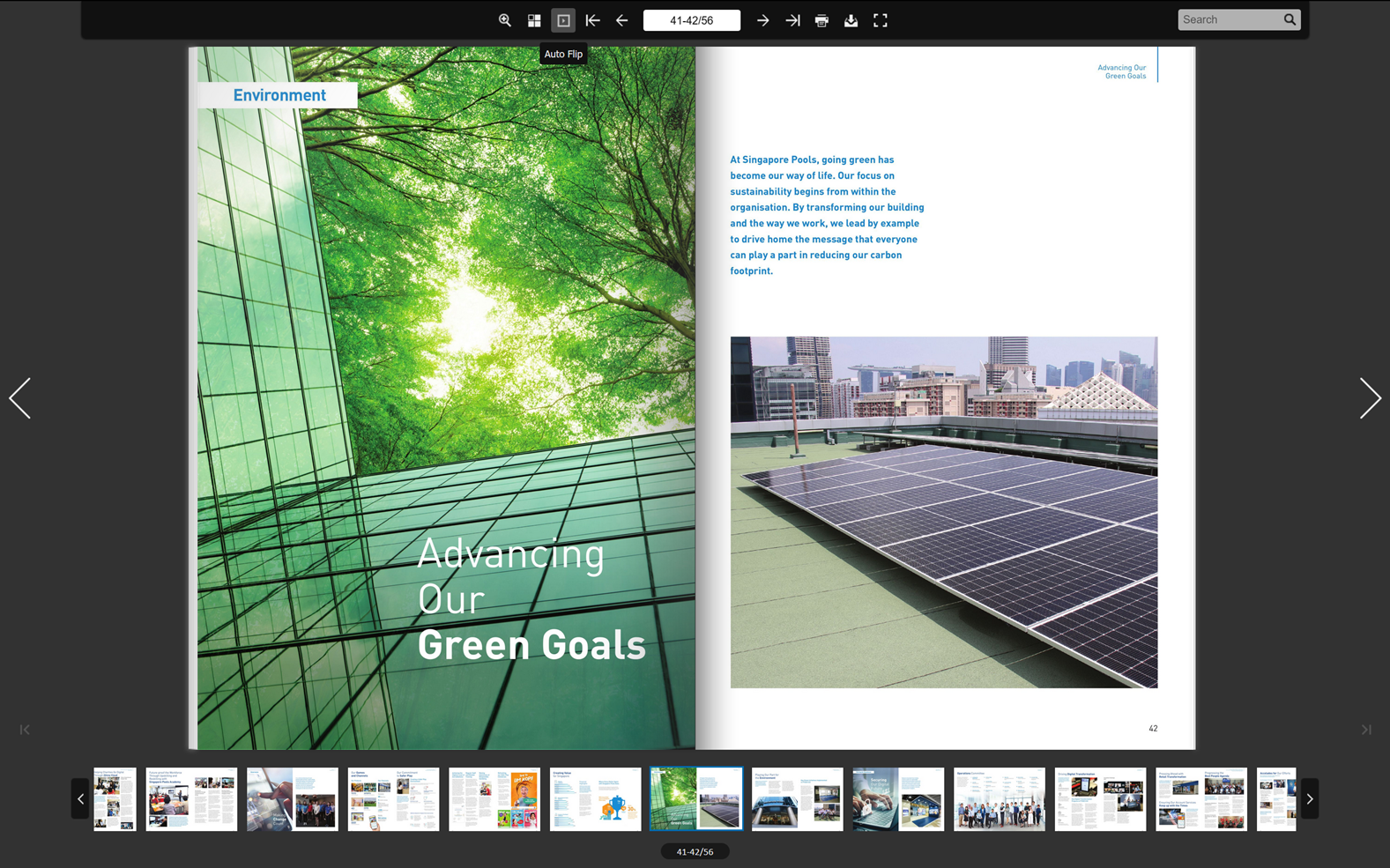Viewport: 1390px width, 868px height.
Task: Click the Search input field
Action: point(1230,19)
